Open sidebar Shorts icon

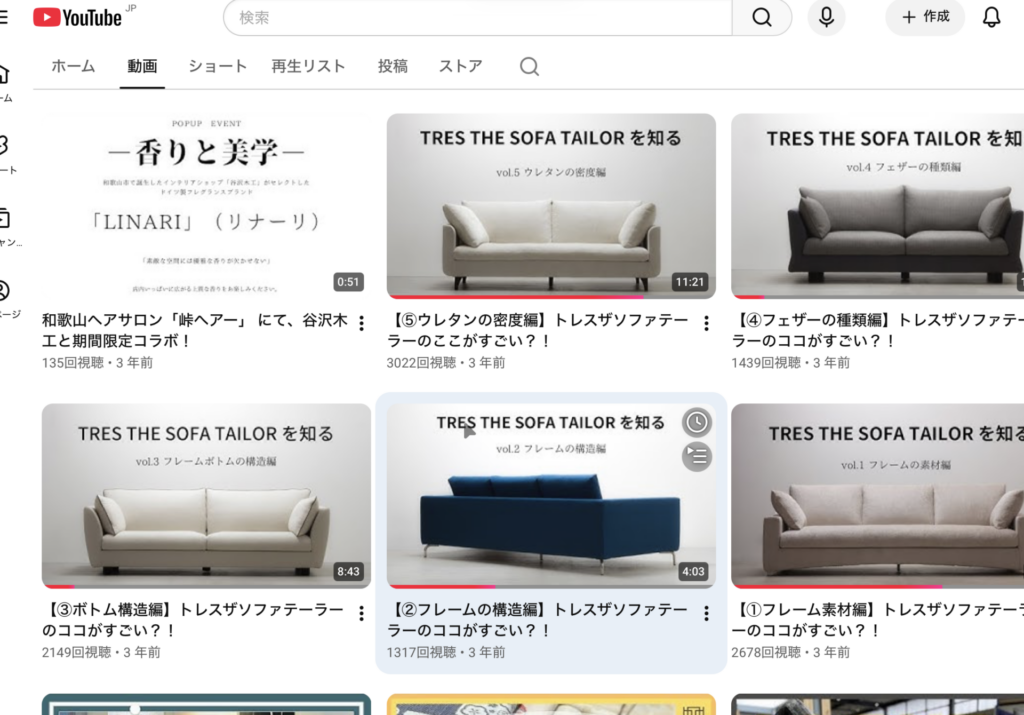[4, 145]
